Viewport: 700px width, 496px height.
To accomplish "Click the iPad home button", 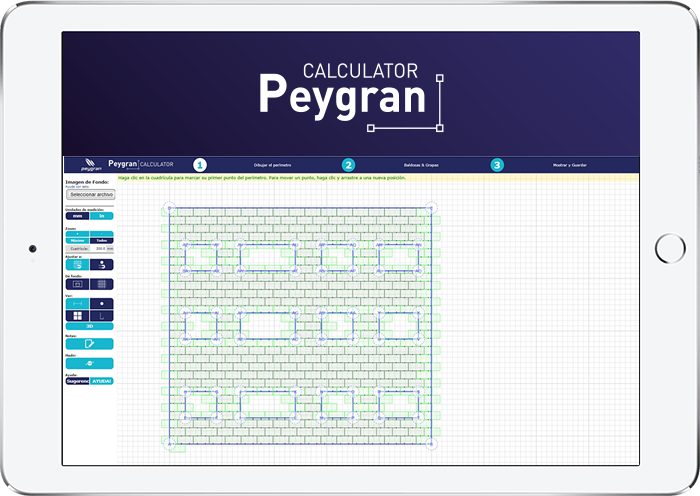I will pos(670,248).
